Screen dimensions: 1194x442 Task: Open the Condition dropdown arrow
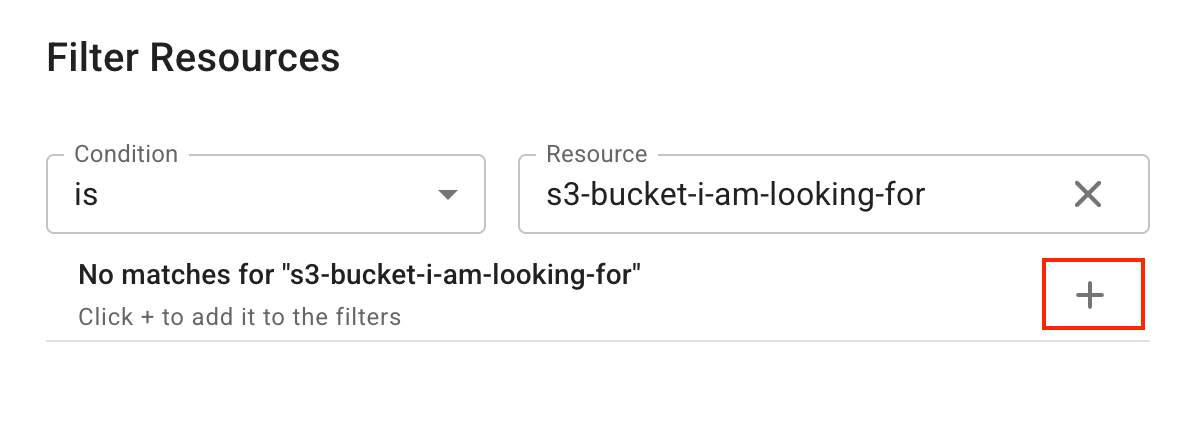[448, 194]
